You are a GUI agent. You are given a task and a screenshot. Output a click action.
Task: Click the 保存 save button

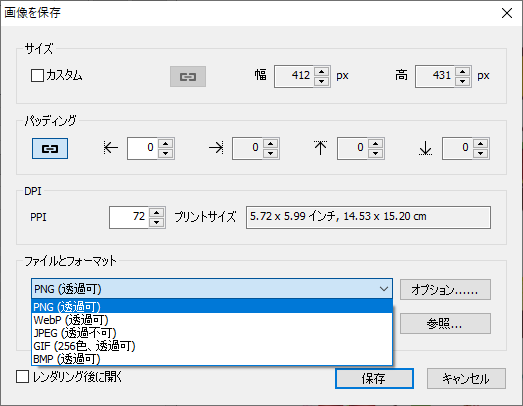point(374,379)
